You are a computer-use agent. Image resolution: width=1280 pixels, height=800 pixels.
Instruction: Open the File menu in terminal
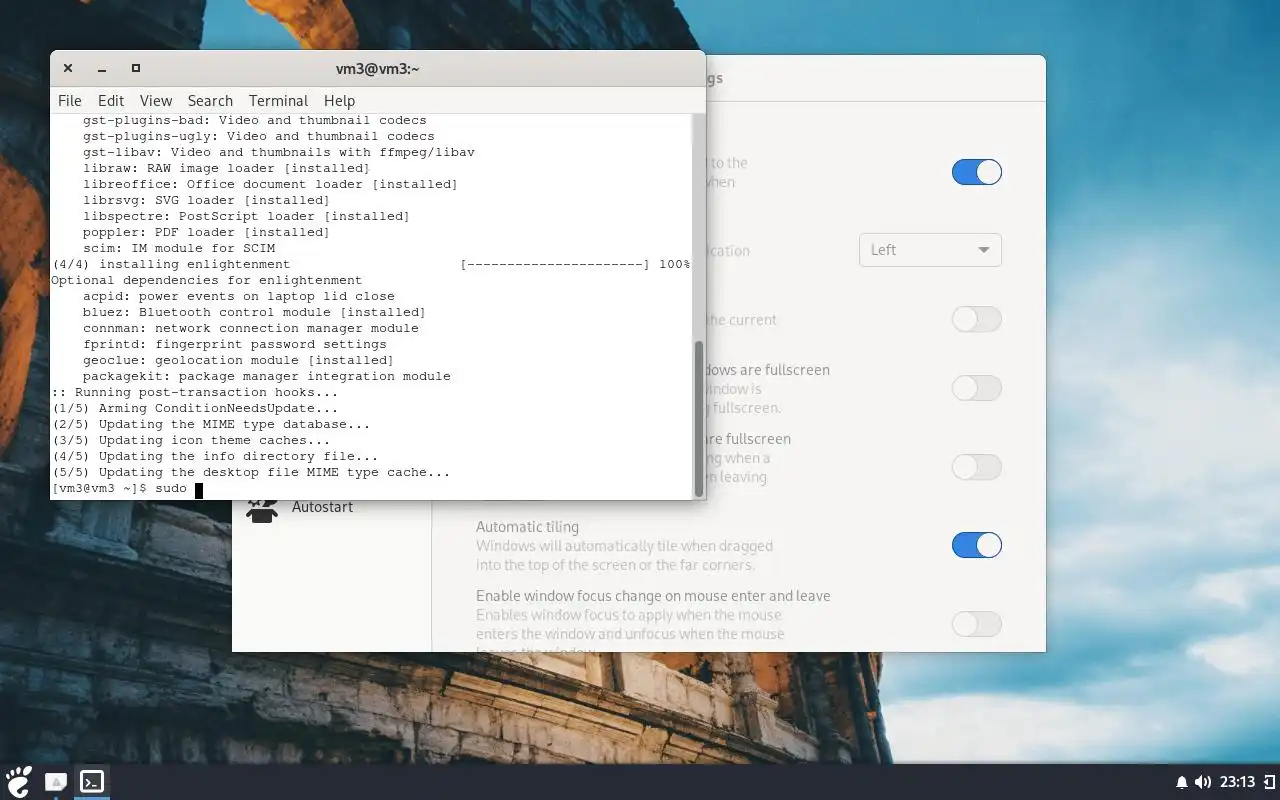70,101
